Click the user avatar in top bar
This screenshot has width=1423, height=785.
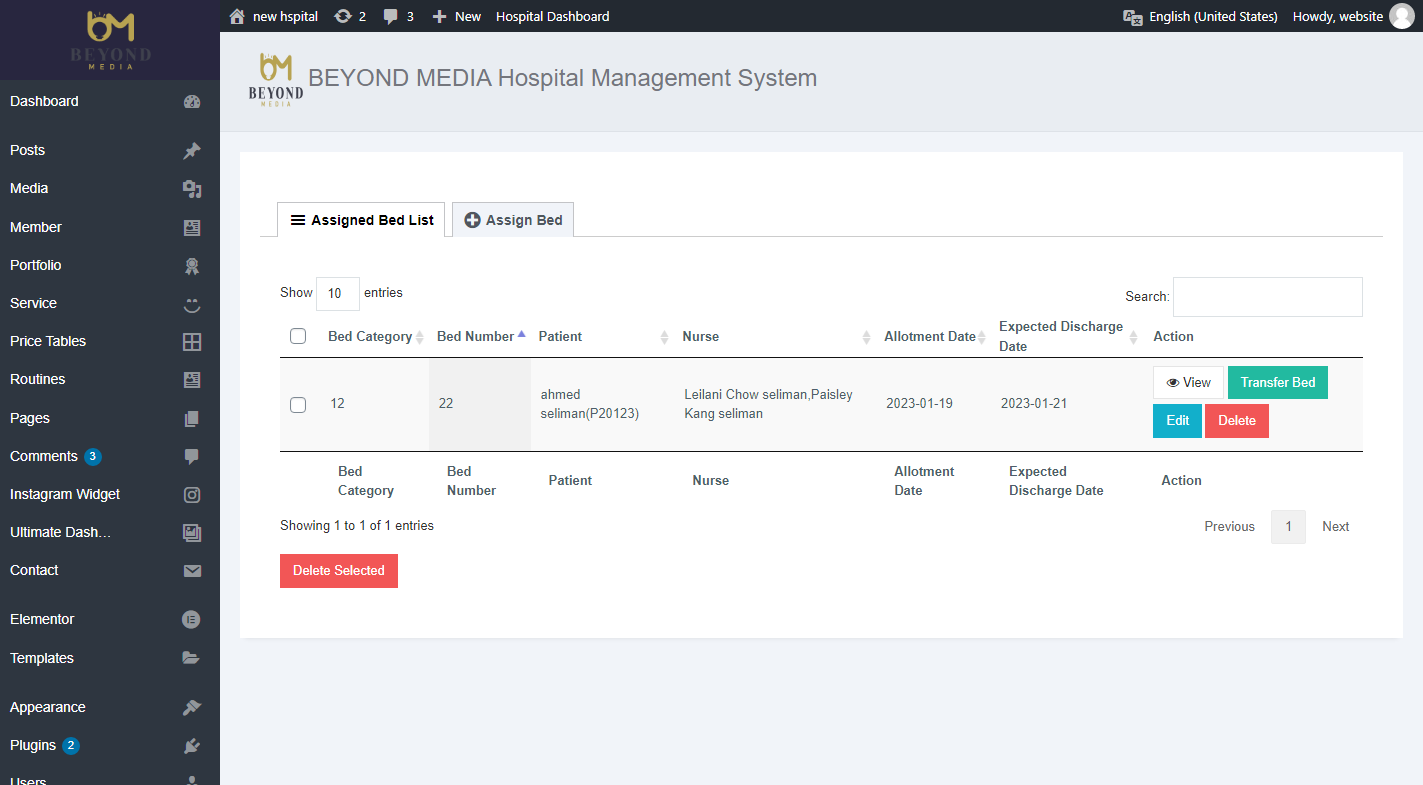pos(1402,16)
